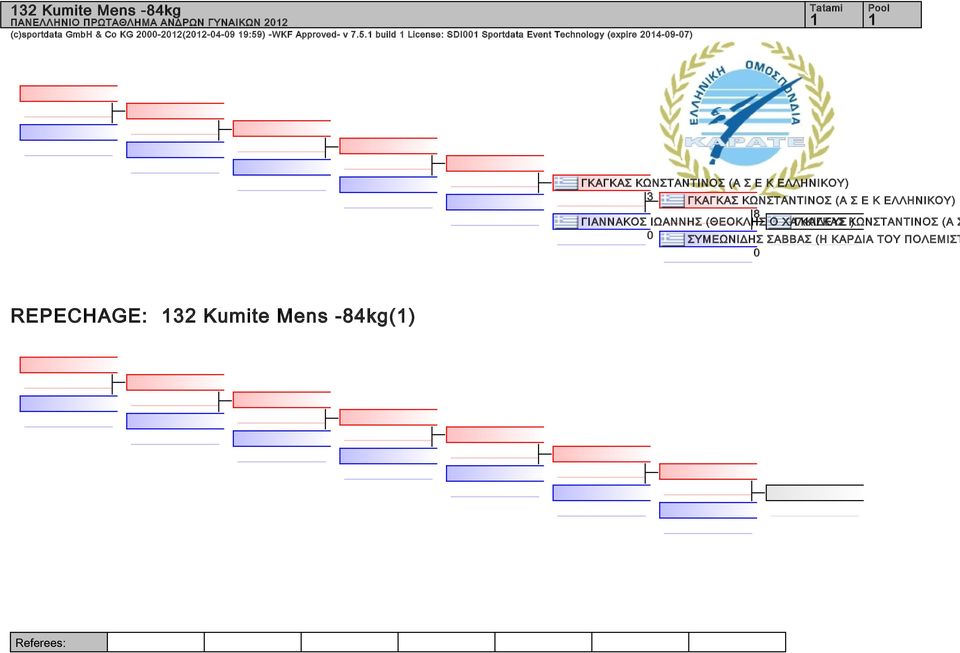Click the score 8 of the final
This screenshot has width=960, height=653.
pos(757,214)
